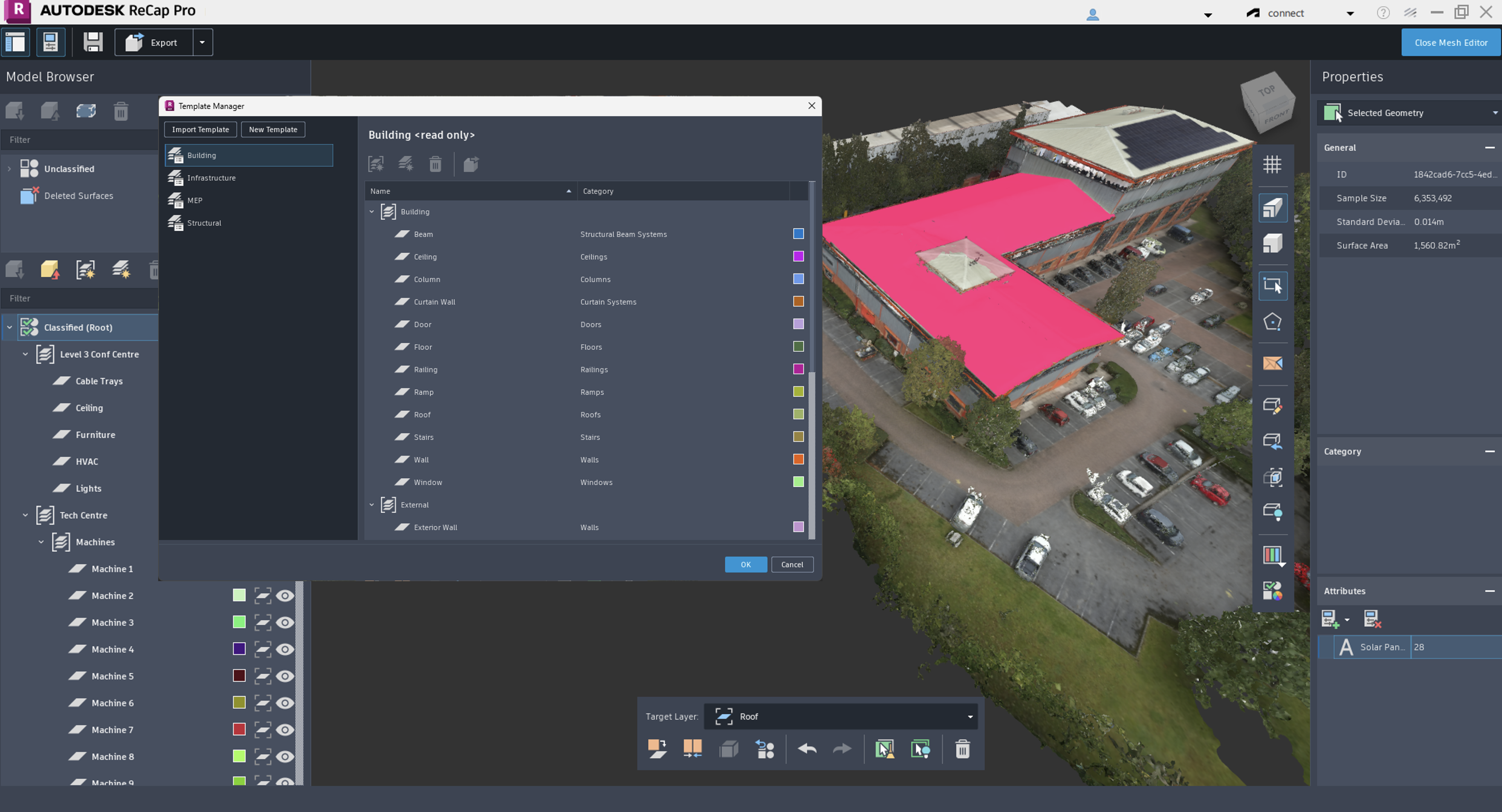
Task: Click the window selection tool in viewport toolbar
Action: [1272, 286]
